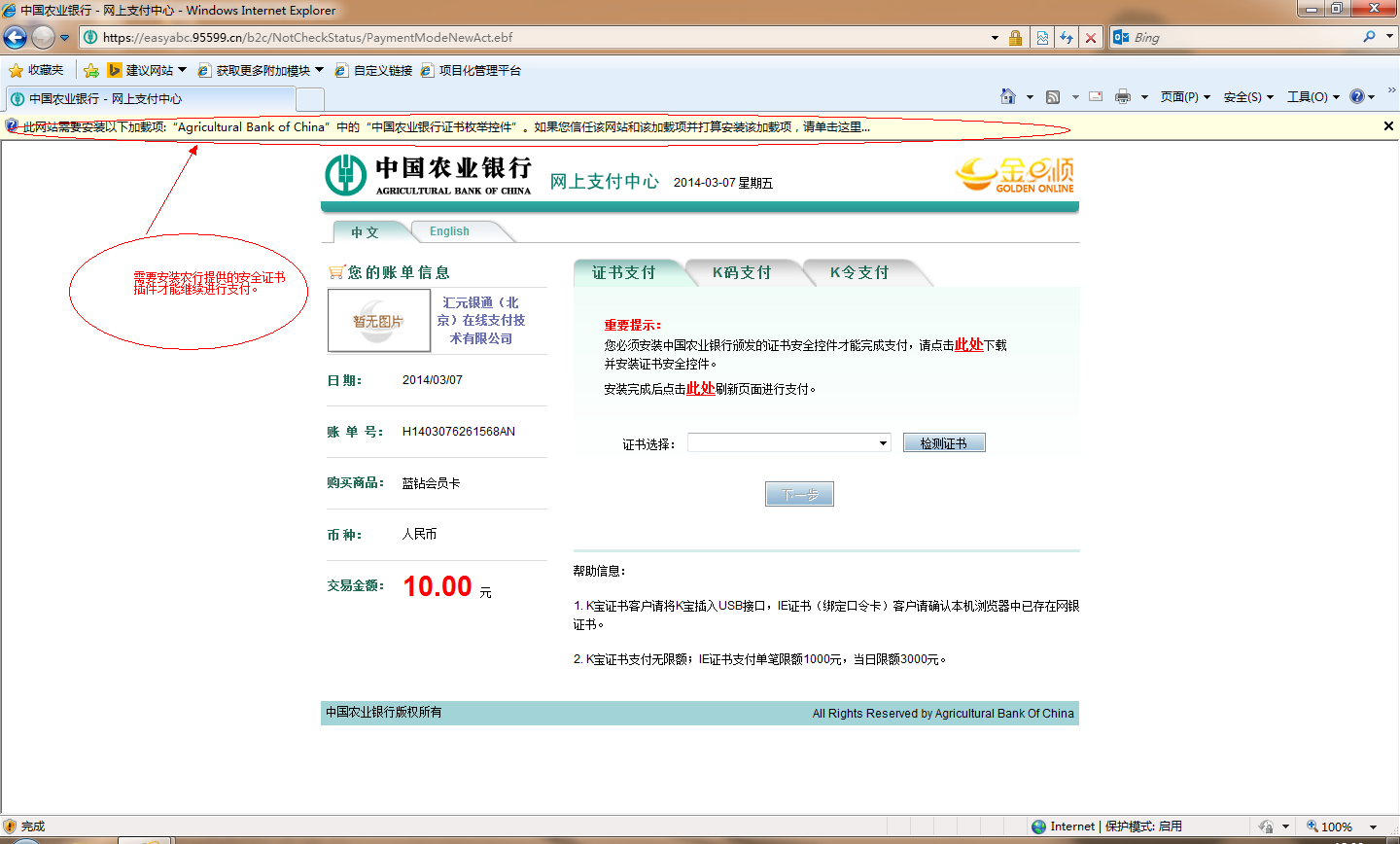Viewport: 1400px width, 844px height.
Task: Click the 检测证书 button
Action: click(x=944, y=443)
